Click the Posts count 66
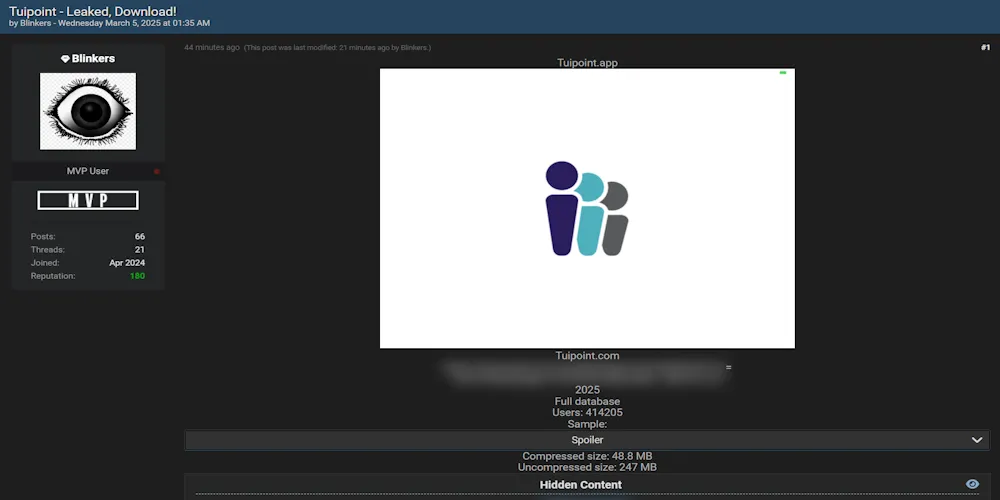The width and height of the screenshot is (1000, 500). (140, 237)
